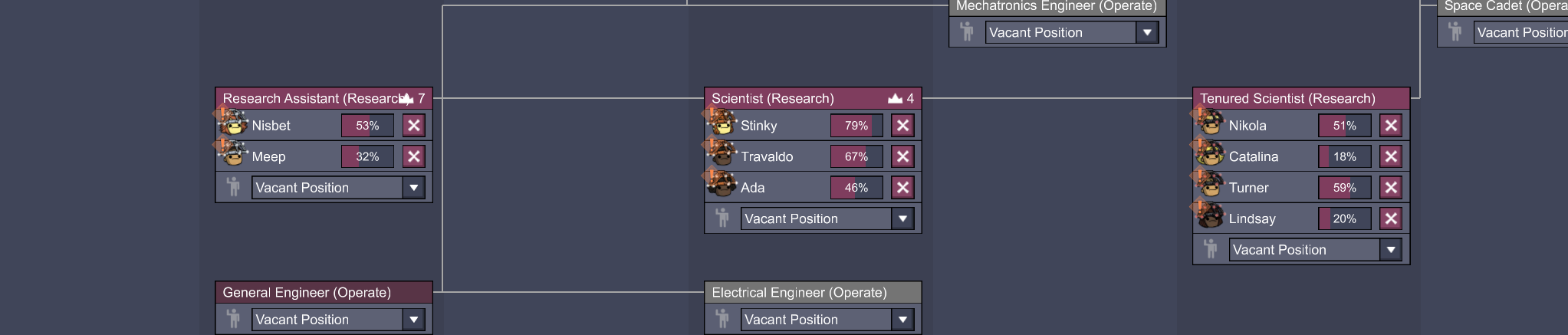The image size is (1568, 335).
Task: Click Vacant Position field under Space Cadet
Action: pos(1521,32)
